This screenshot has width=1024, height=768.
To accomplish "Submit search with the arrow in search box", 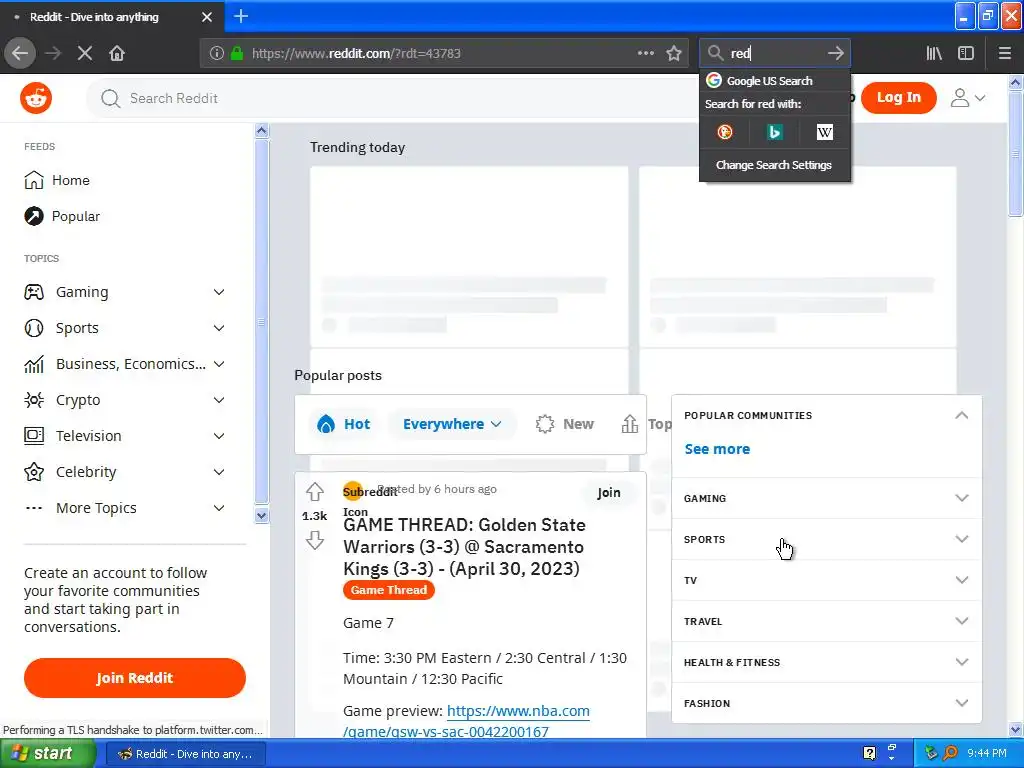I will [x=835, y=54].
